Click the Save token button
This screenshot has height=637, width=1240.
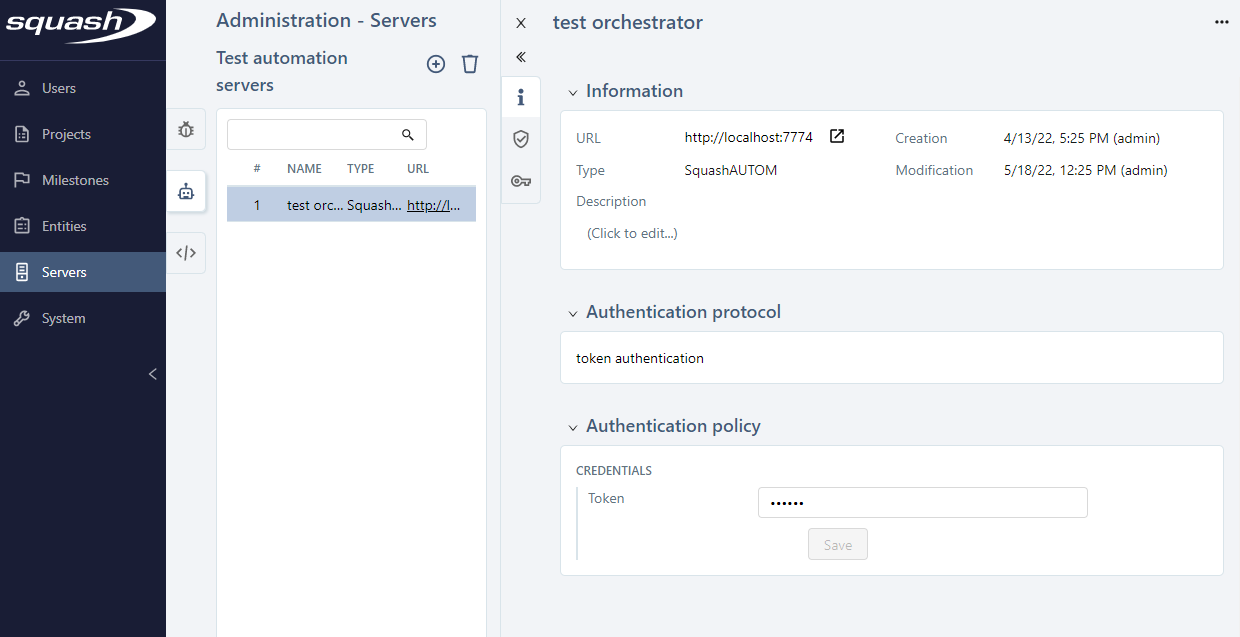point(837,545)
